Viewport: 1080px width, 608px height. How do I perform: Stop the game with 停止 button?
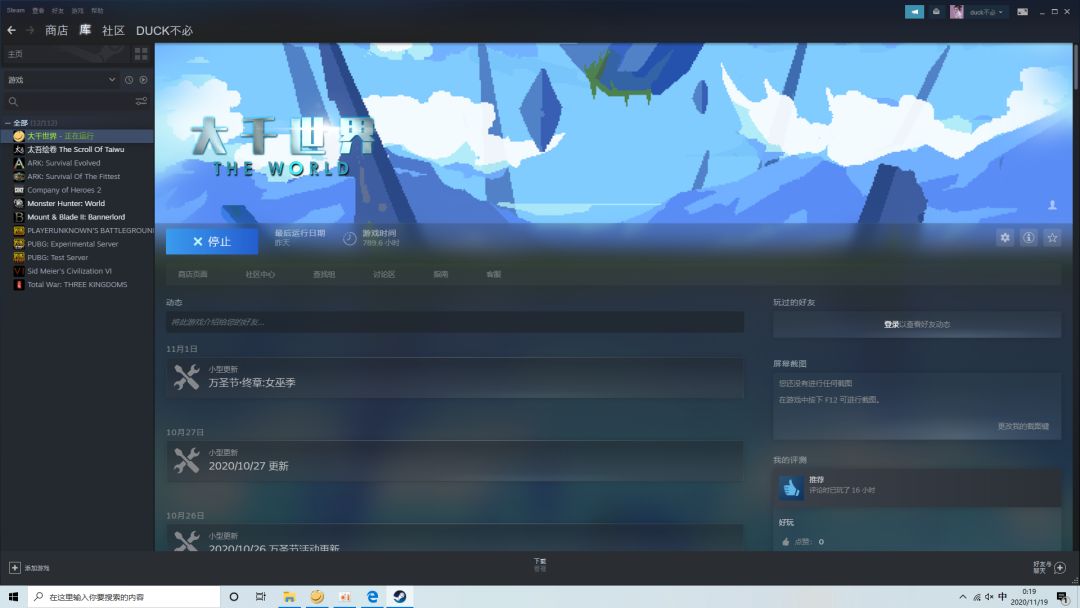coord(212,242)
